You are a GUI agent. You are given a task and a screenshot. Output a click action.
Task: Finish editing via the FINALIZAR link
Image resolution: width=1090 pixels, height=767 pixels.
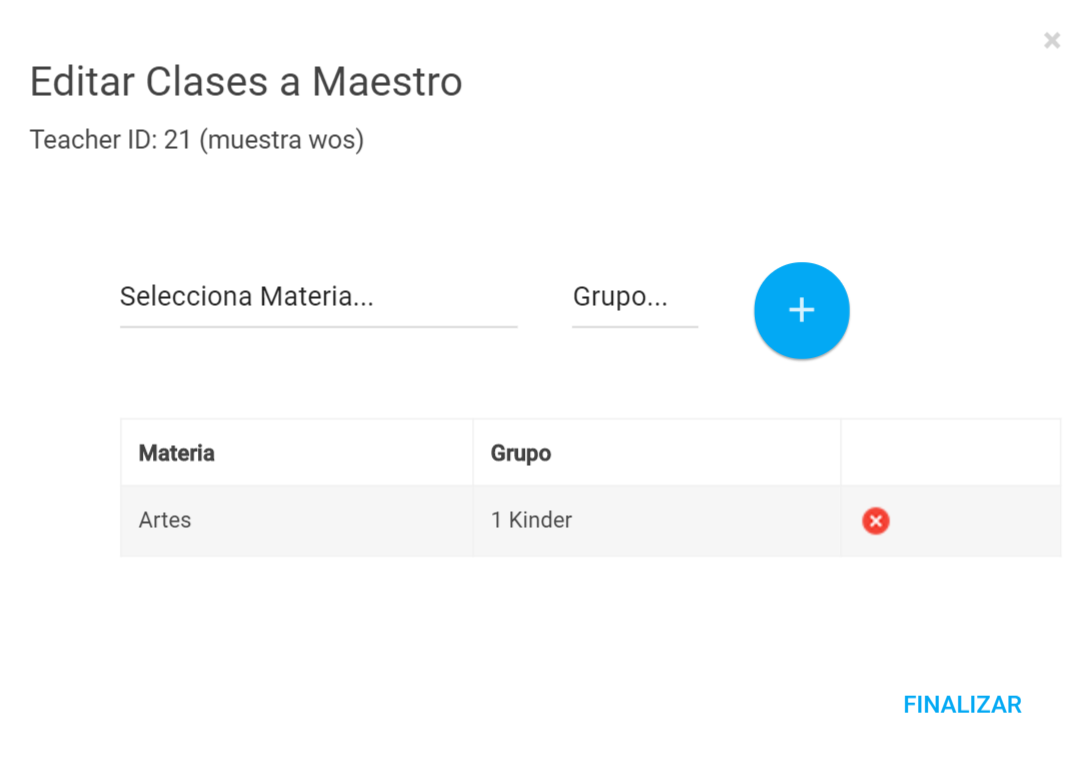point(962,705)
